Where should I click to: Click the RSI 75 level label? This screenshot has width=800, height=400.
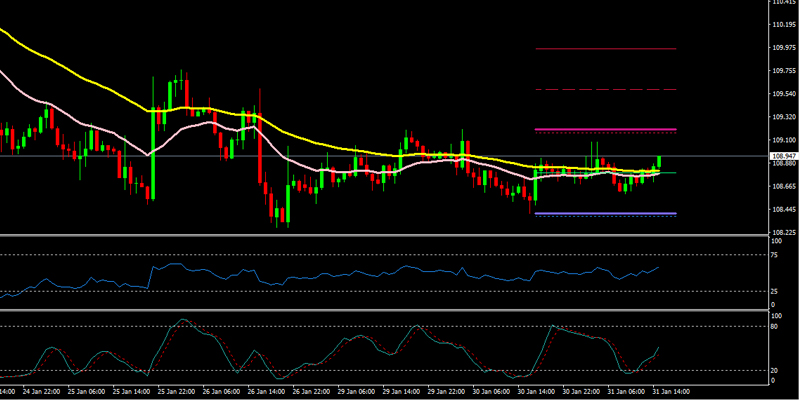[776, 255]
